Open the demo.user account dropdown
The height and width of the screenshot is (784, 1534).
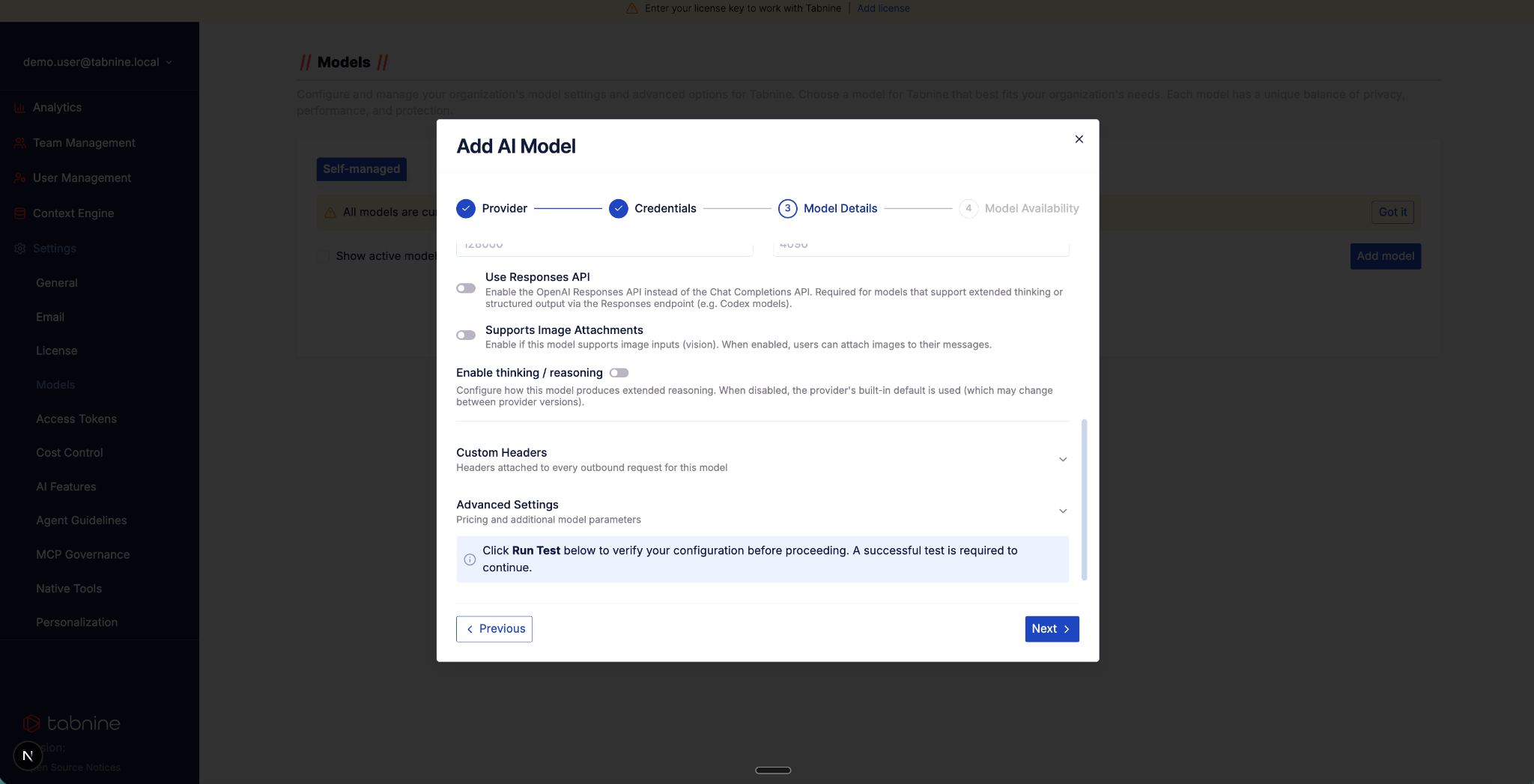(98, 62)
